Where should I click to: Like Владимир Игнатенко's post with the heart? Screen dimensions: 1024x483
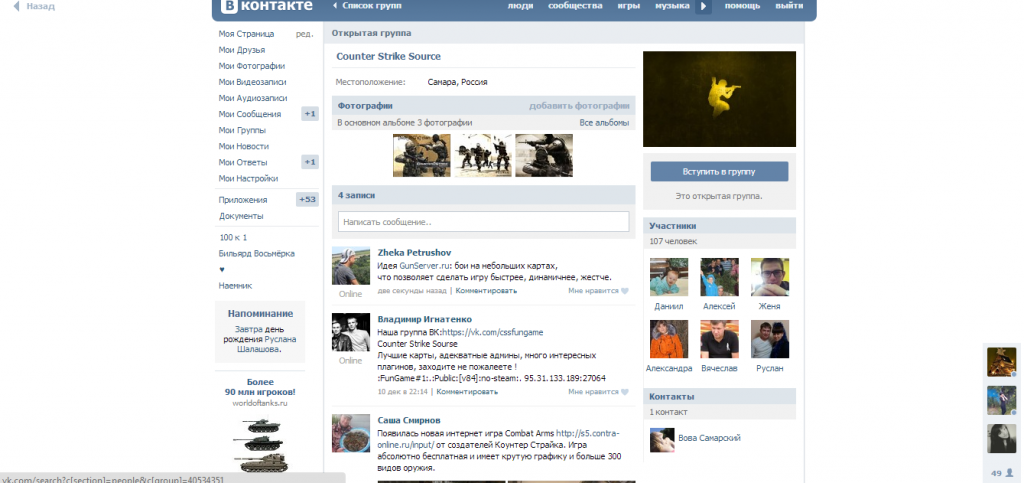tap(624, 392)
